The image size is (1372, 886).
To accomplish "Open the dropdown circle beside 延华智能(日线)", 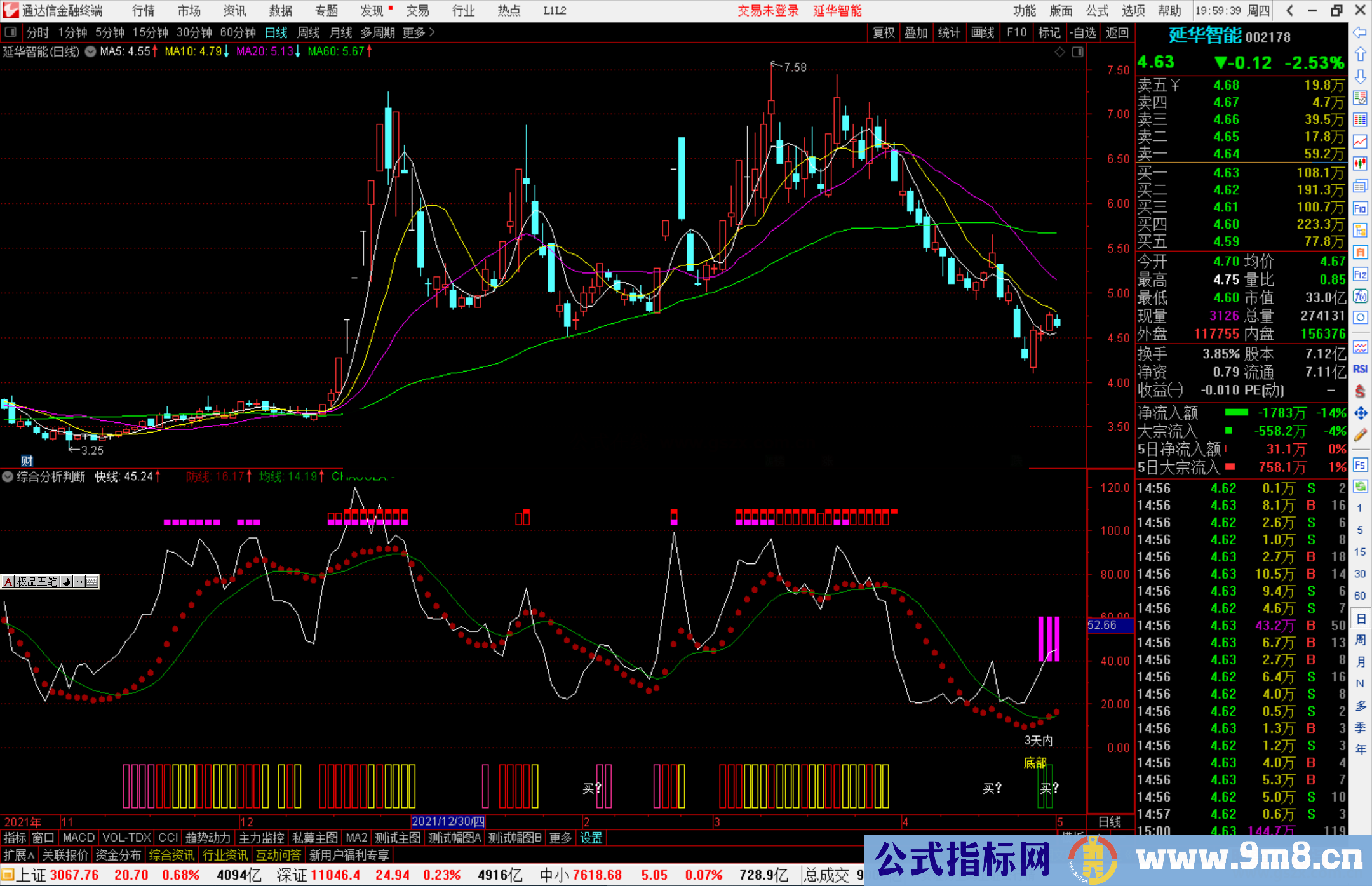I will click(90, 51).
